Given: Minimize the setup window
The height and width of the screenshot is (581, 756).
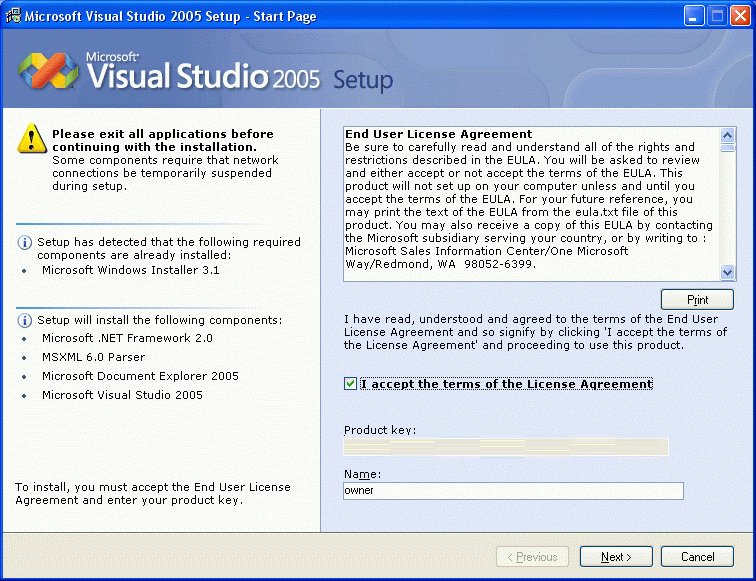Looking at the screenshot, I should (x=695, y=16).
